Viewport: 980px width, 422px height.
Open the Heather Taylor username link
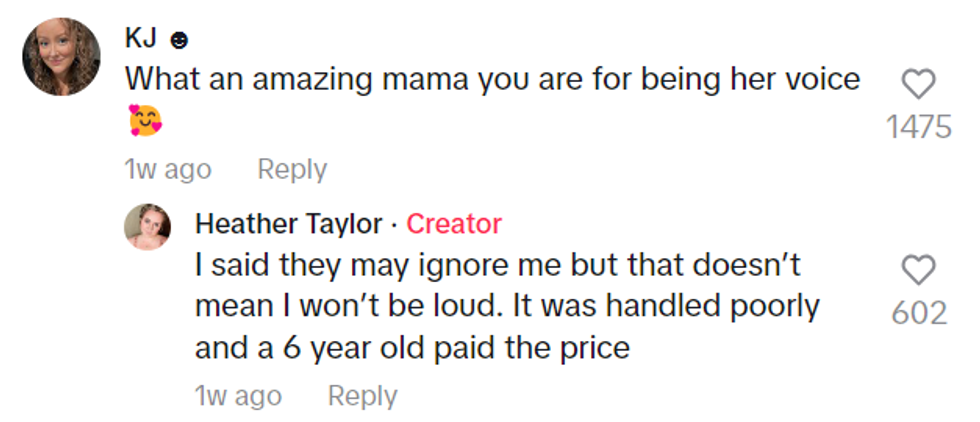click(288, 224)
